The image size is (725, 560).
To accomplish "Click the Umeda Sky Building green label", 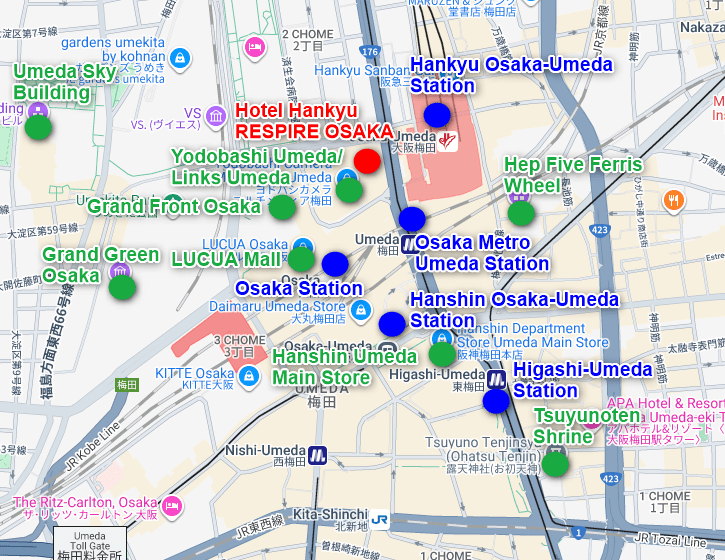I will coord(64,82).
